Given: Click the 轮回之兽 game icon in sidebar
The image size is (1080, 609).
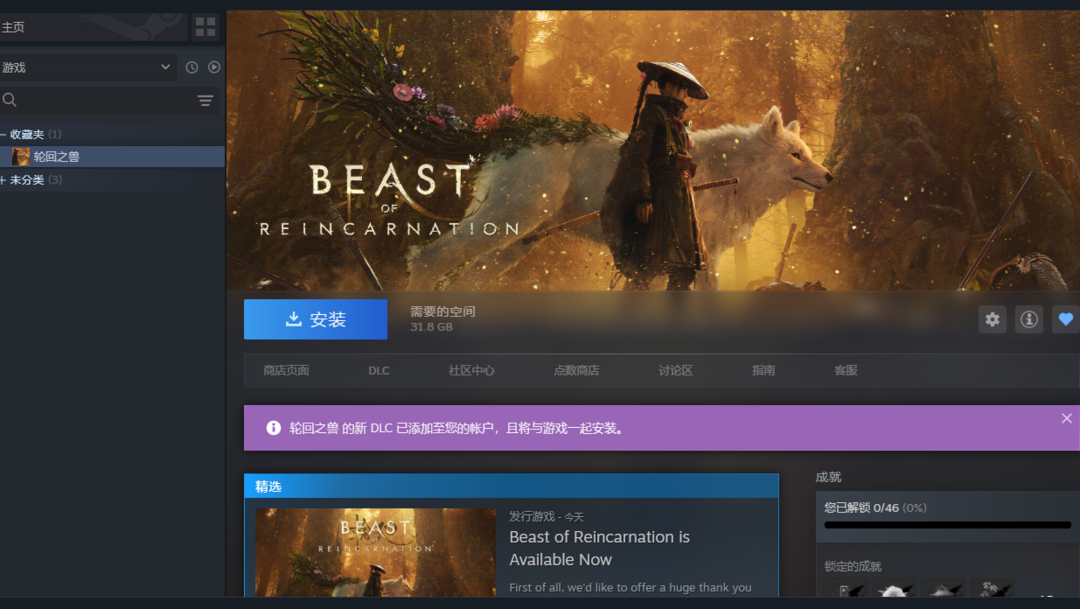Looking at the screenshot, I should point(21,156).
